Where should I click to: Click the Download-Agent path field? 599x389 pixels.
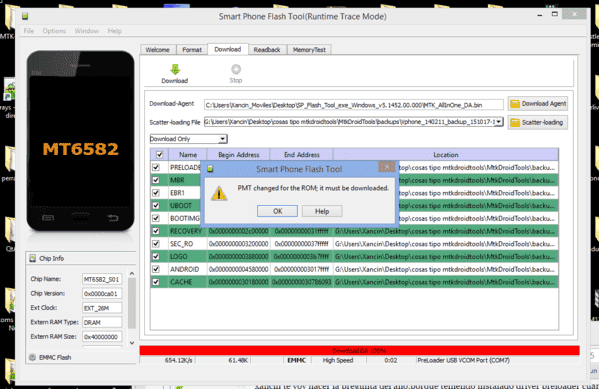point(354,105)
